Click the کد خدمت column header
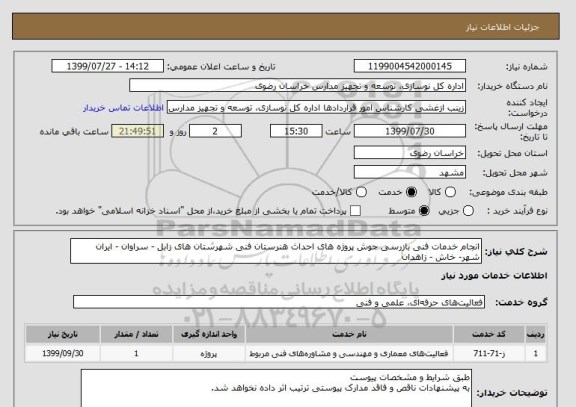The image size is (576, 407). click(489, 334)
